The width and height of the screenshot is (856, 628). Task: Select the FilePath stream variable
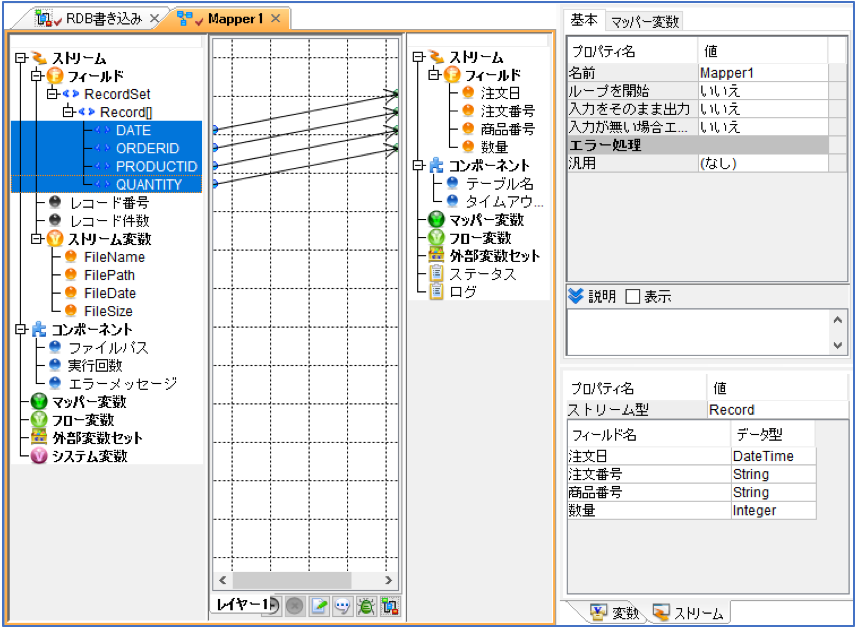pos(109,275)
